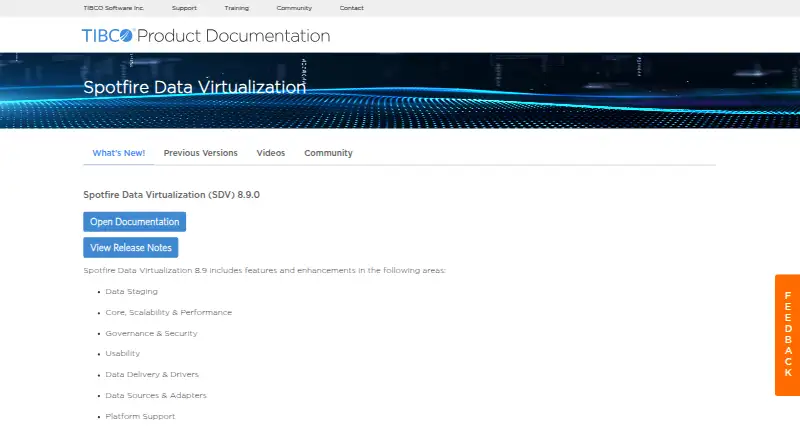Click the View Release Notes button
The image size is (800, 440).
coord(131,248)
